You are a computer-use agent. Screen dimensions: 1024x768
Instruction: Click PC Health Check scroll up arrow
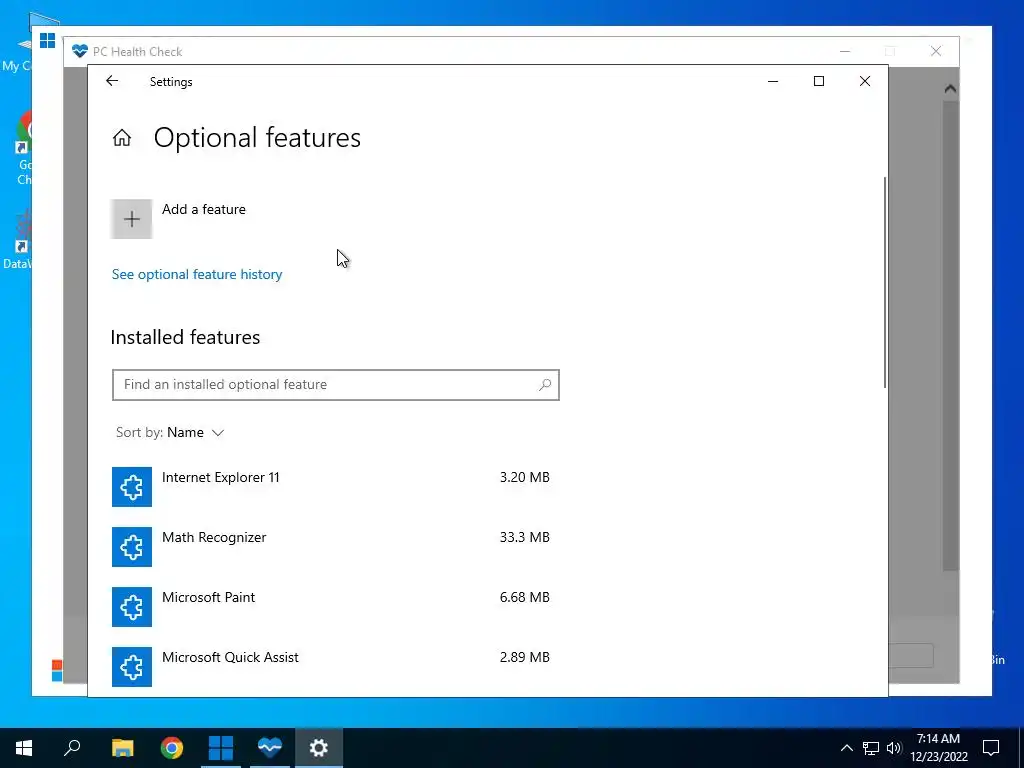pos(950,89)
